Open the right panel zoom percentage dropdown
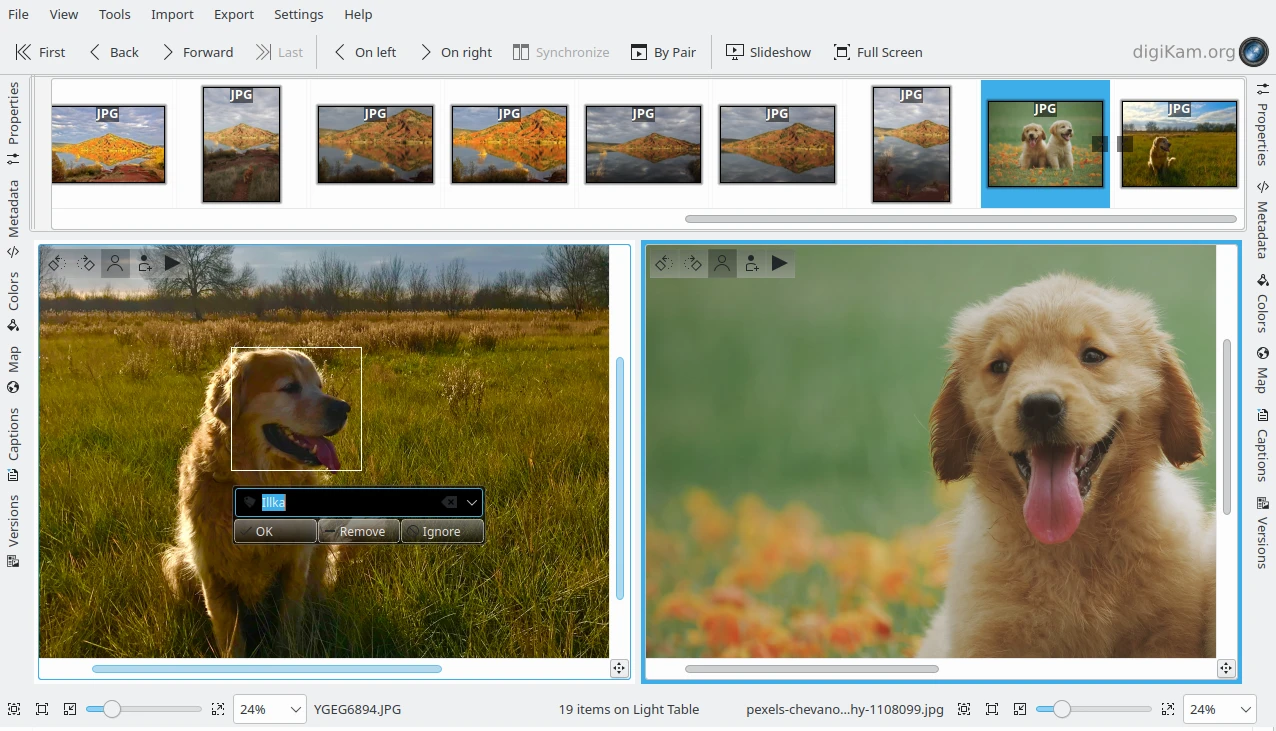 pyautogui.click(x=1245, y=709)
